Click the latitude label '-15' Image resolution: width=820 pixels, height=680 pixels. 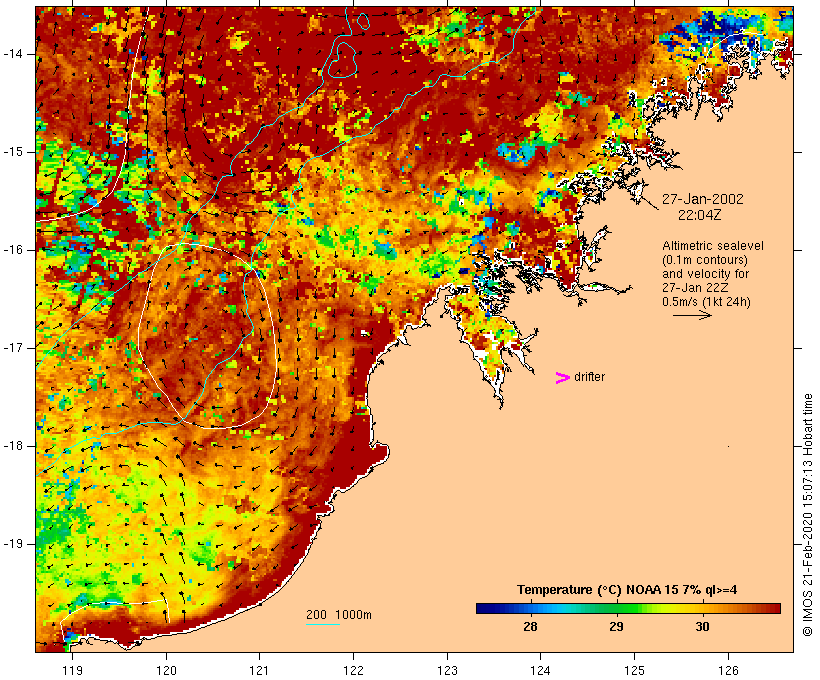coord(13,152)
